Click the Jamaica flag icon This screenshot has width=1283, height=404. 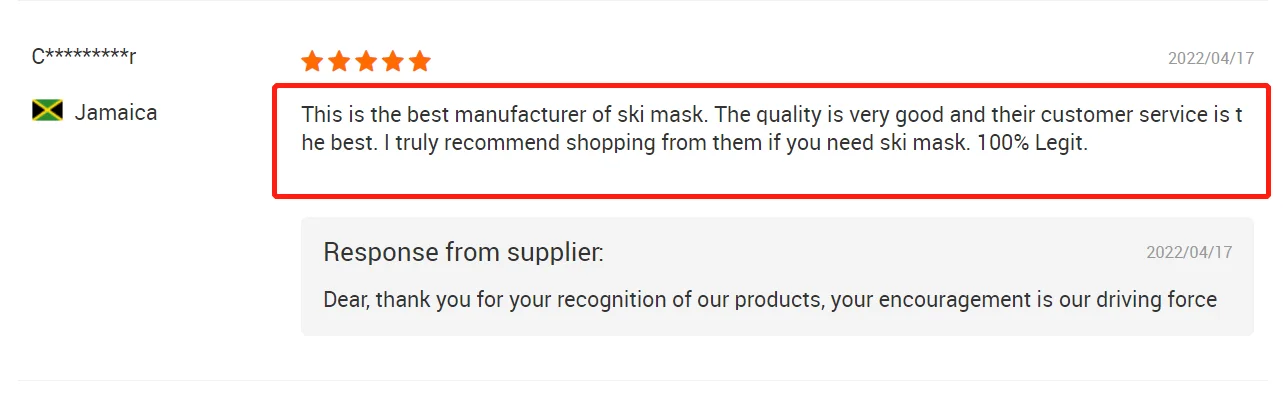point(47,112)
